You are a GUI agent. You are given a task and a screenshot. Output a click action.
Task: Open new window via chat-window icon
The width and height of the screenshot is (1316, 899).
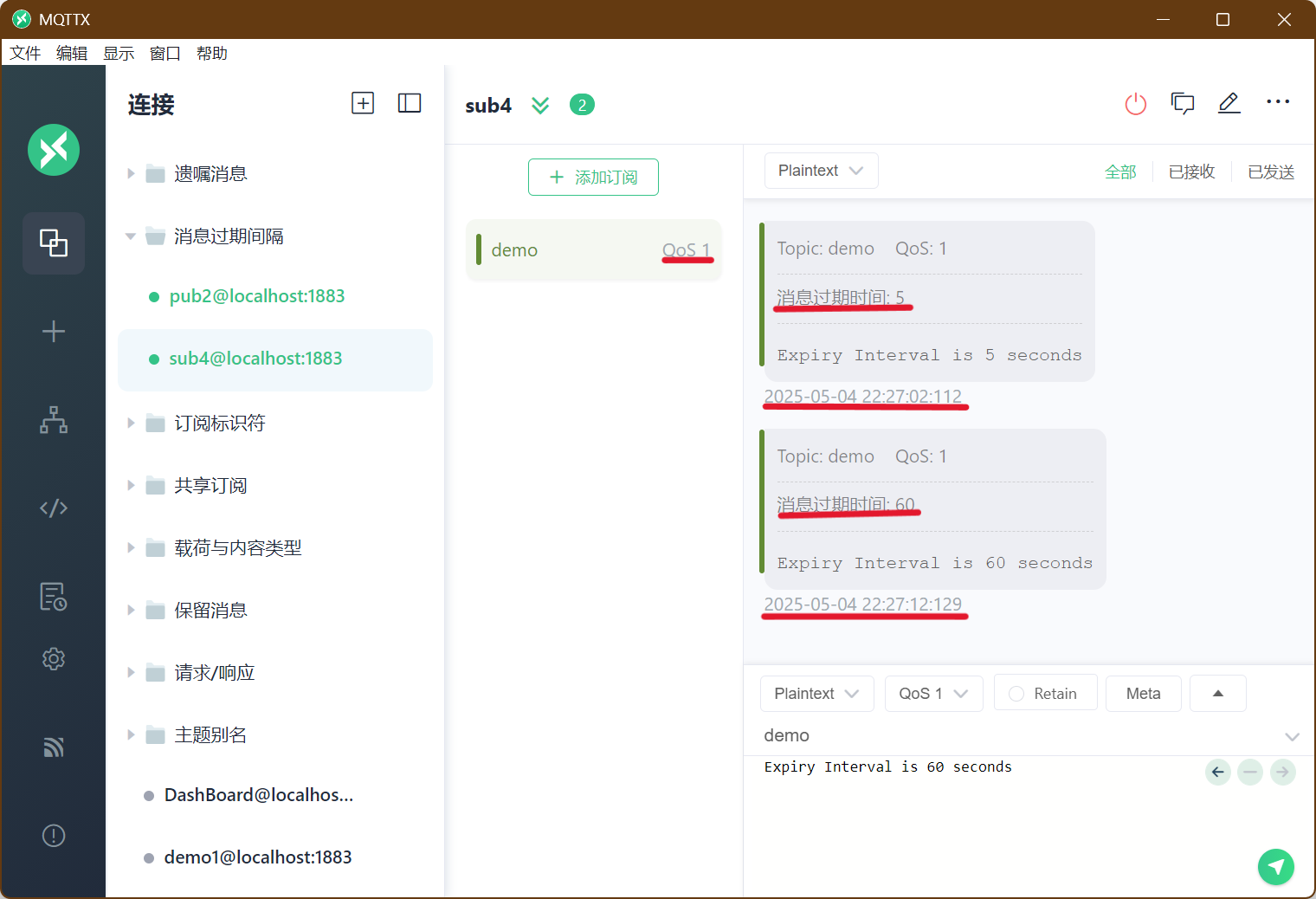1182,104
